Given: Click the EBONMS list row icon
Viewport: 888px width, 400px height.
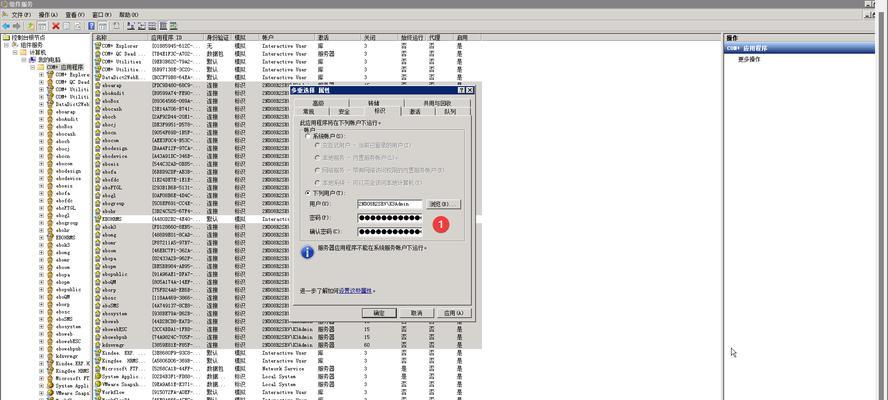Looking at the screenshot, I should click(98, 219).
